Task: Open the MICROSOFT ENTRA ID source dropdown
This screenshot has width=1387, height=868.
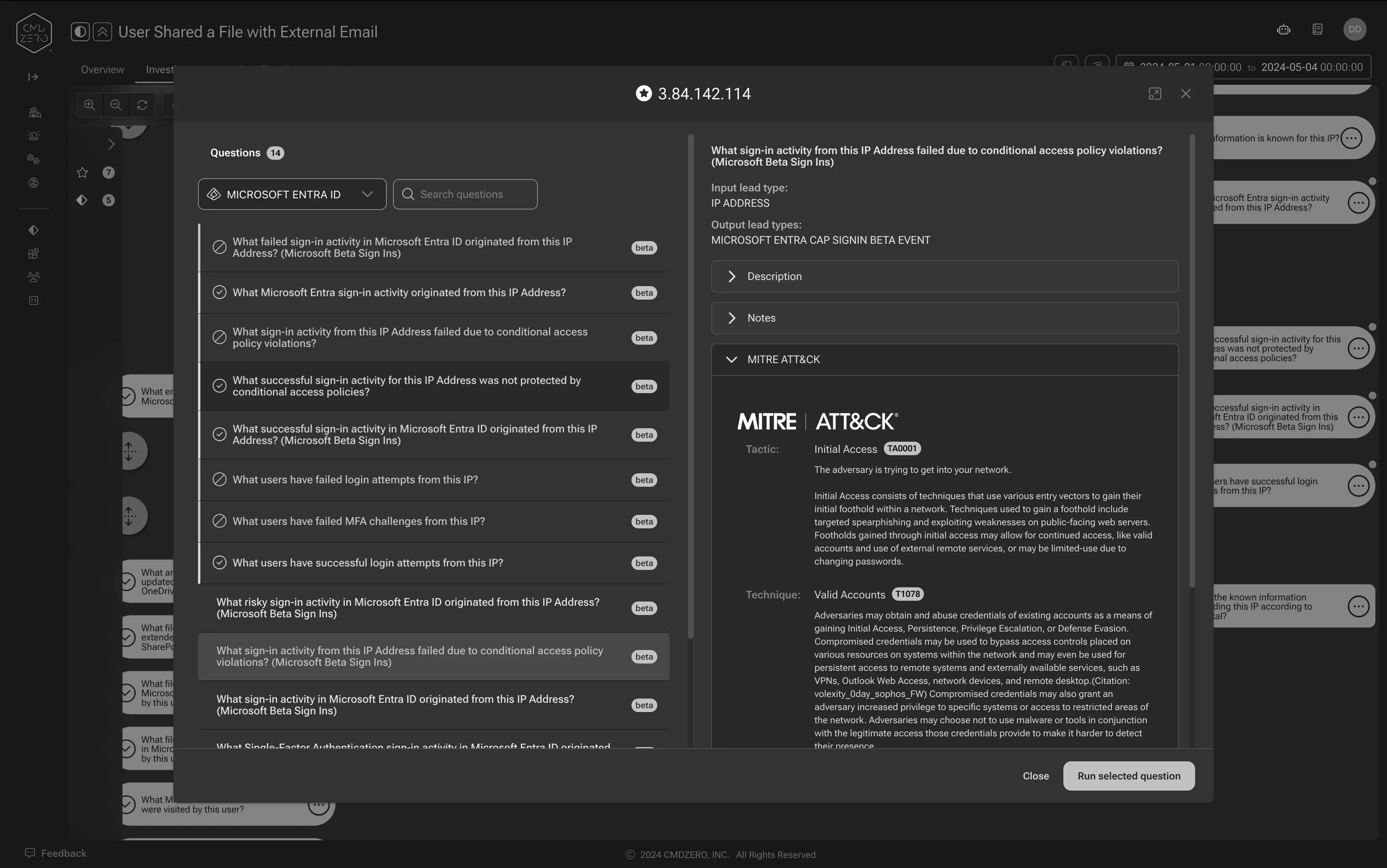Action: (x=292, y=194)
